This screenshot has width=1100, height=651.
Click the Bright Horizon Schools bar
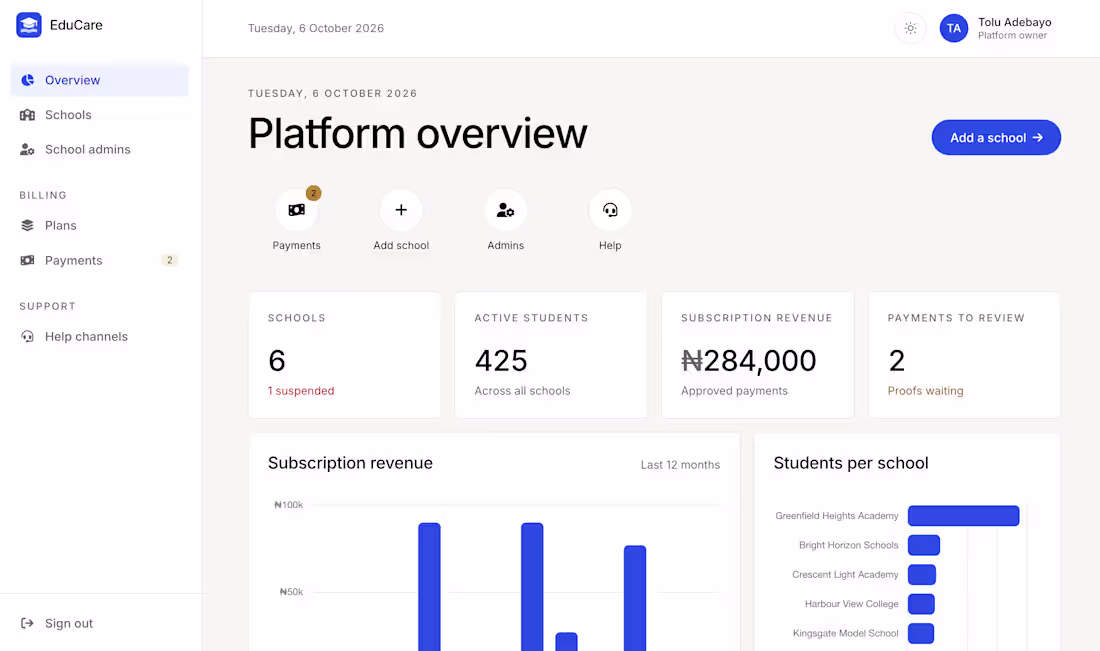click(924, 545)
